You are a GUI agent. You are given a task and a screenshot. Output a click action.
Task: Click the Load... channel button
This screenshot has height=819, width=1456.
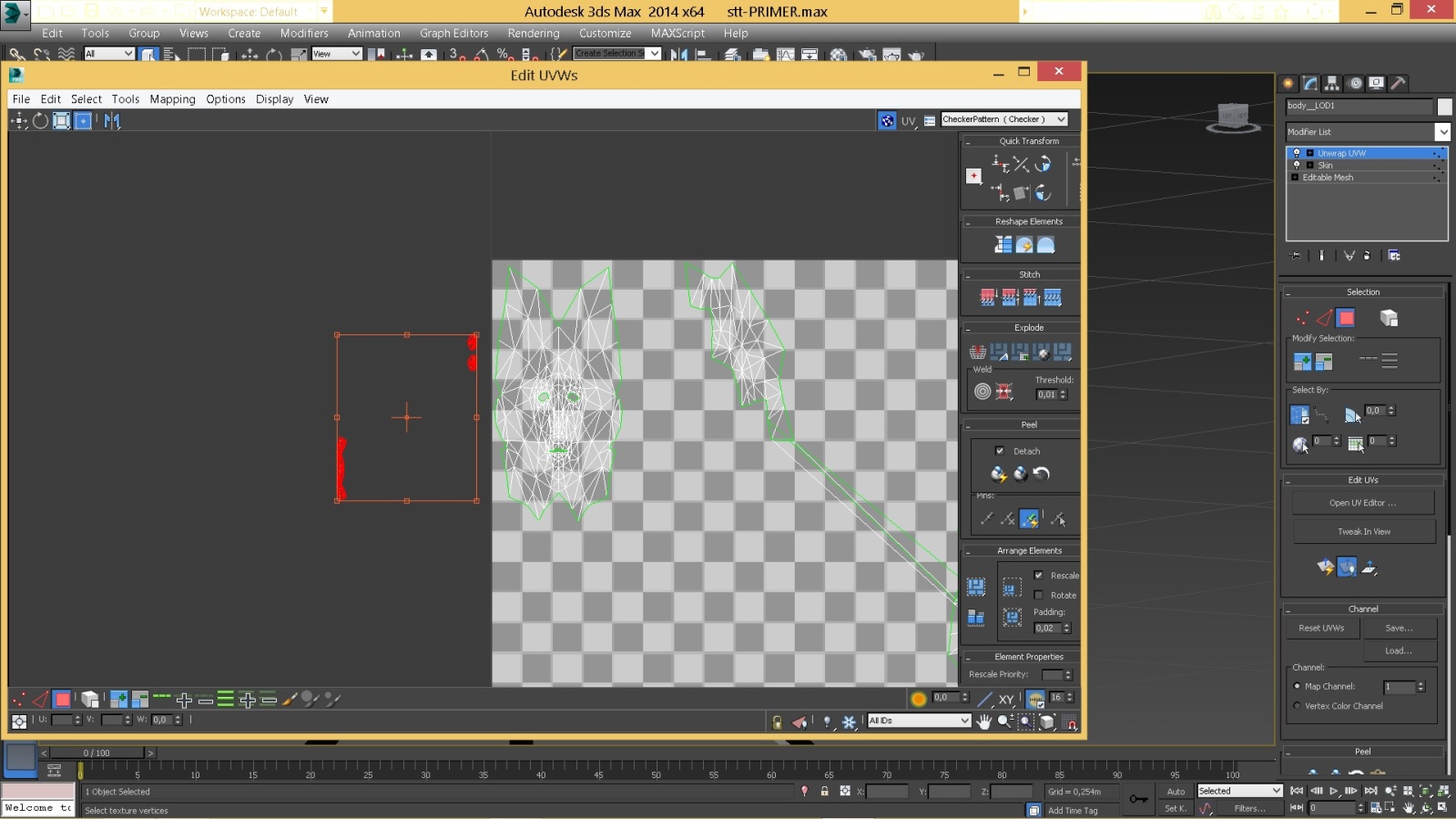click(1400, 650)
